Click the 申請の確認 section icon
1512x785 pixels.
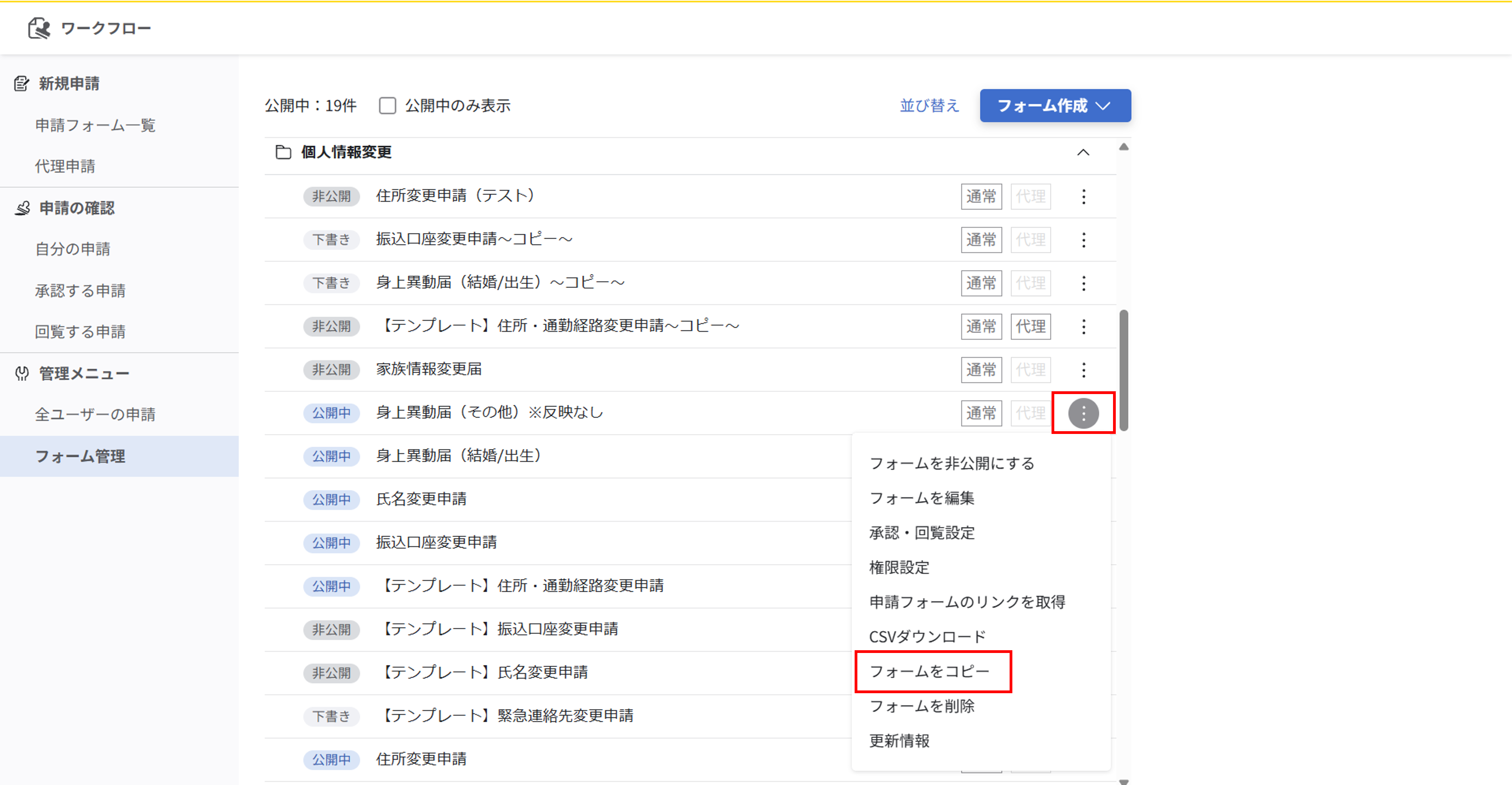click(x=22, y=208)
